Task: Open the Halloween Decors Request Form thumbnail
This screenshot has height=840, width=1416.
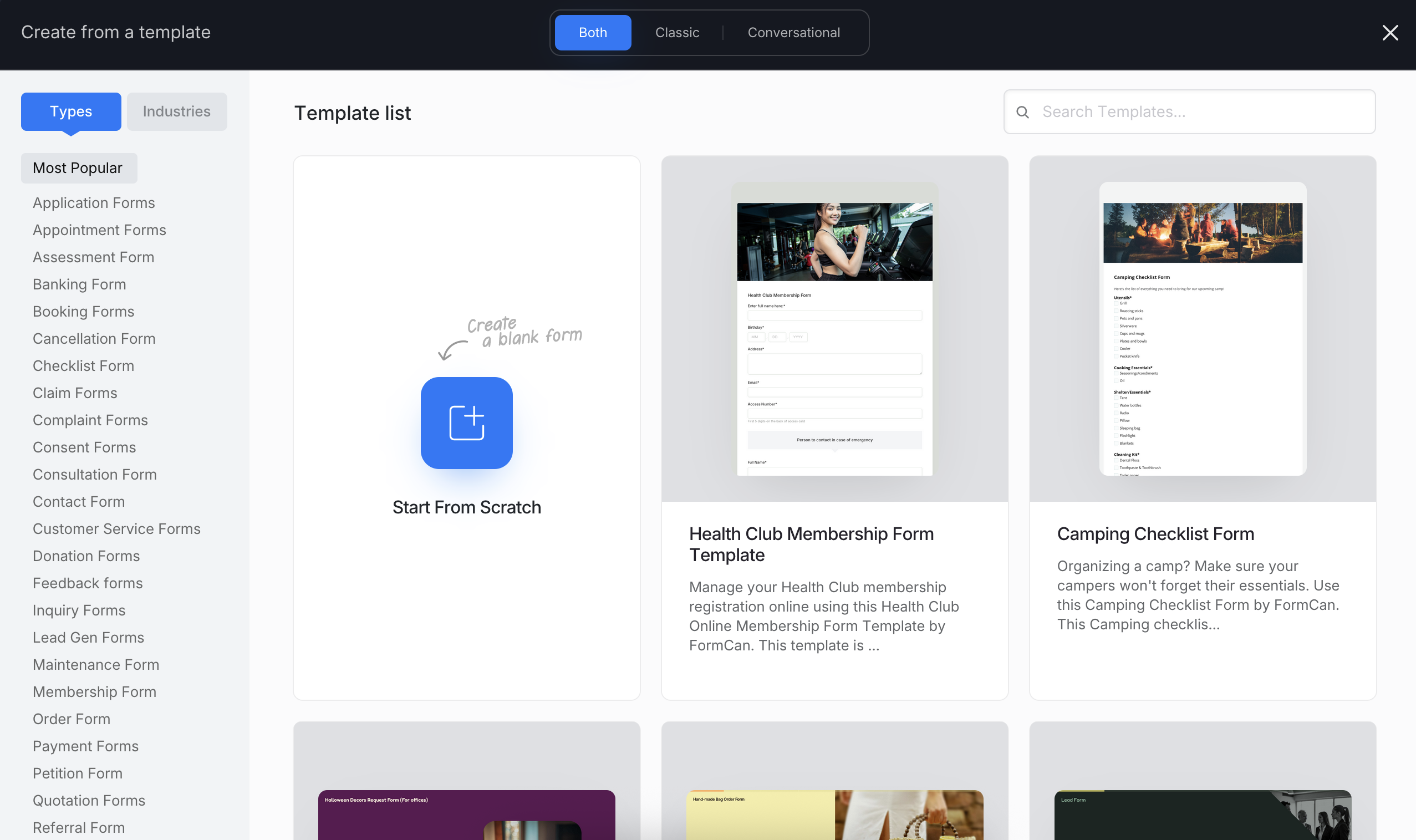Action: tap(466, 814)
